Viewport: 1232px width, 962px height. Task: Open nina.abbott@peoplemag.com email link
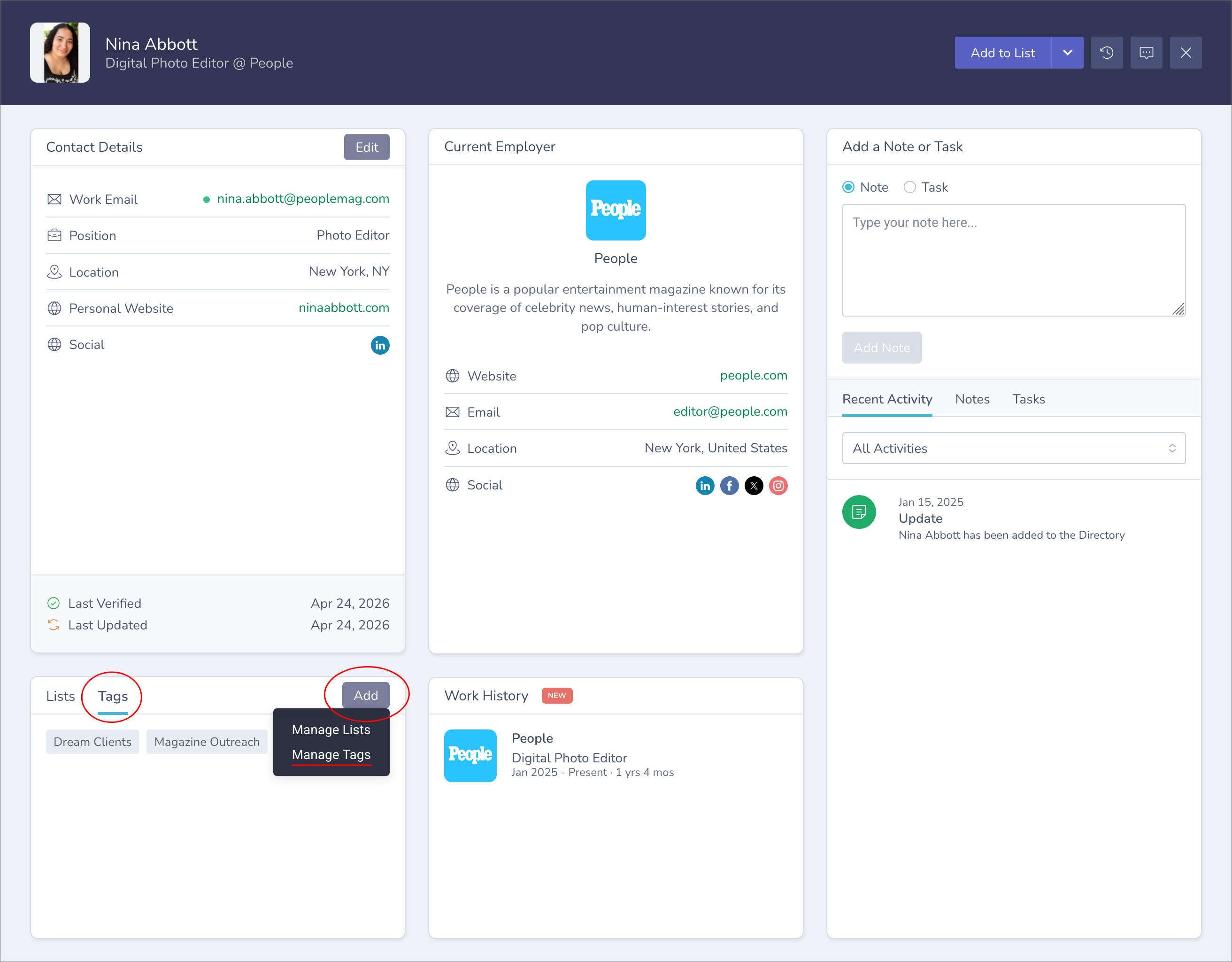pos(303,199)
